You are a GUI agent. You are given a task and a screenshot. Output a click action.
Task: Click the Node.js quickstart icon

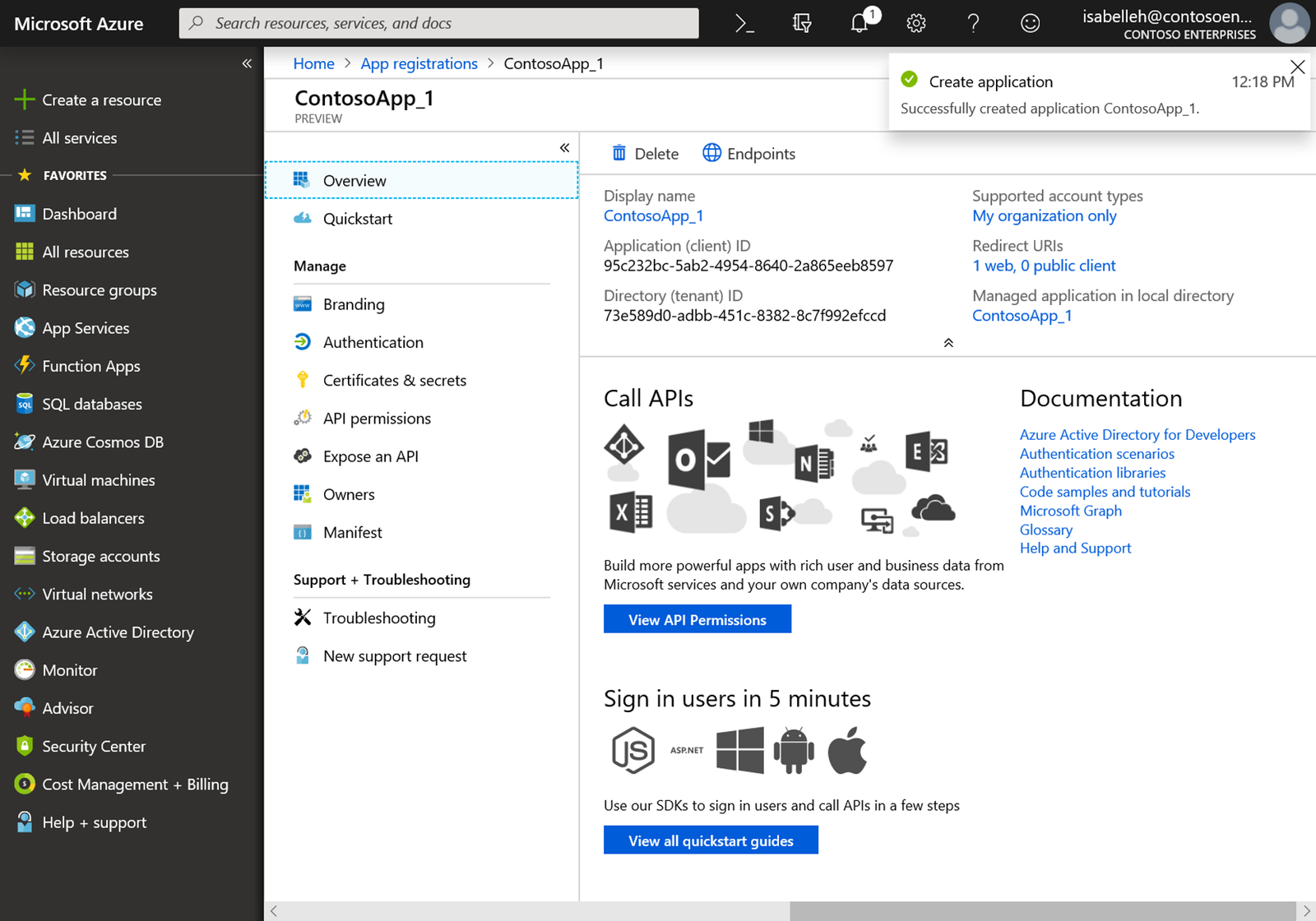pos(633,750)
